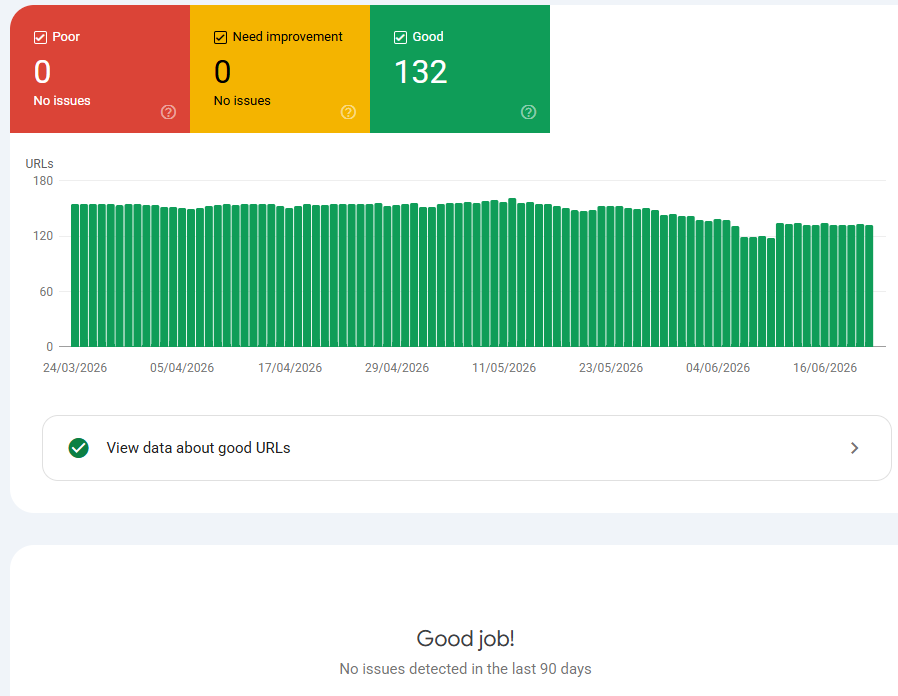Open help icon on Poor card
The width and height of the screenshot is (898, 696).
[x=168, y=112]
